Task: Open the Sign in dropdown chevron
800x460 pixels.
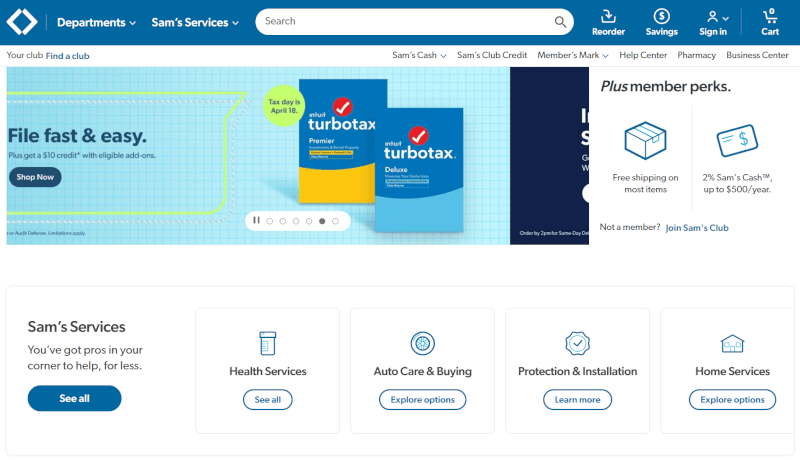Action: pyautogui.click(x=726, y=18)
